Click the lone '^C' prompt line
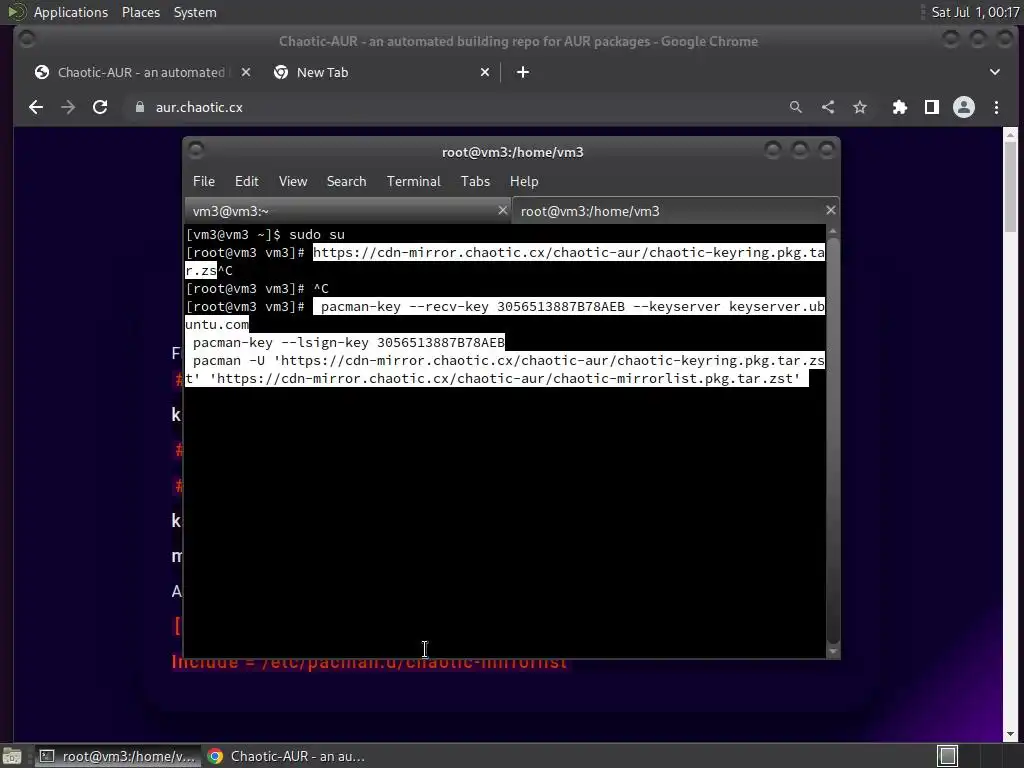The height and width of the screenshot is (768, 1024). 257,289
